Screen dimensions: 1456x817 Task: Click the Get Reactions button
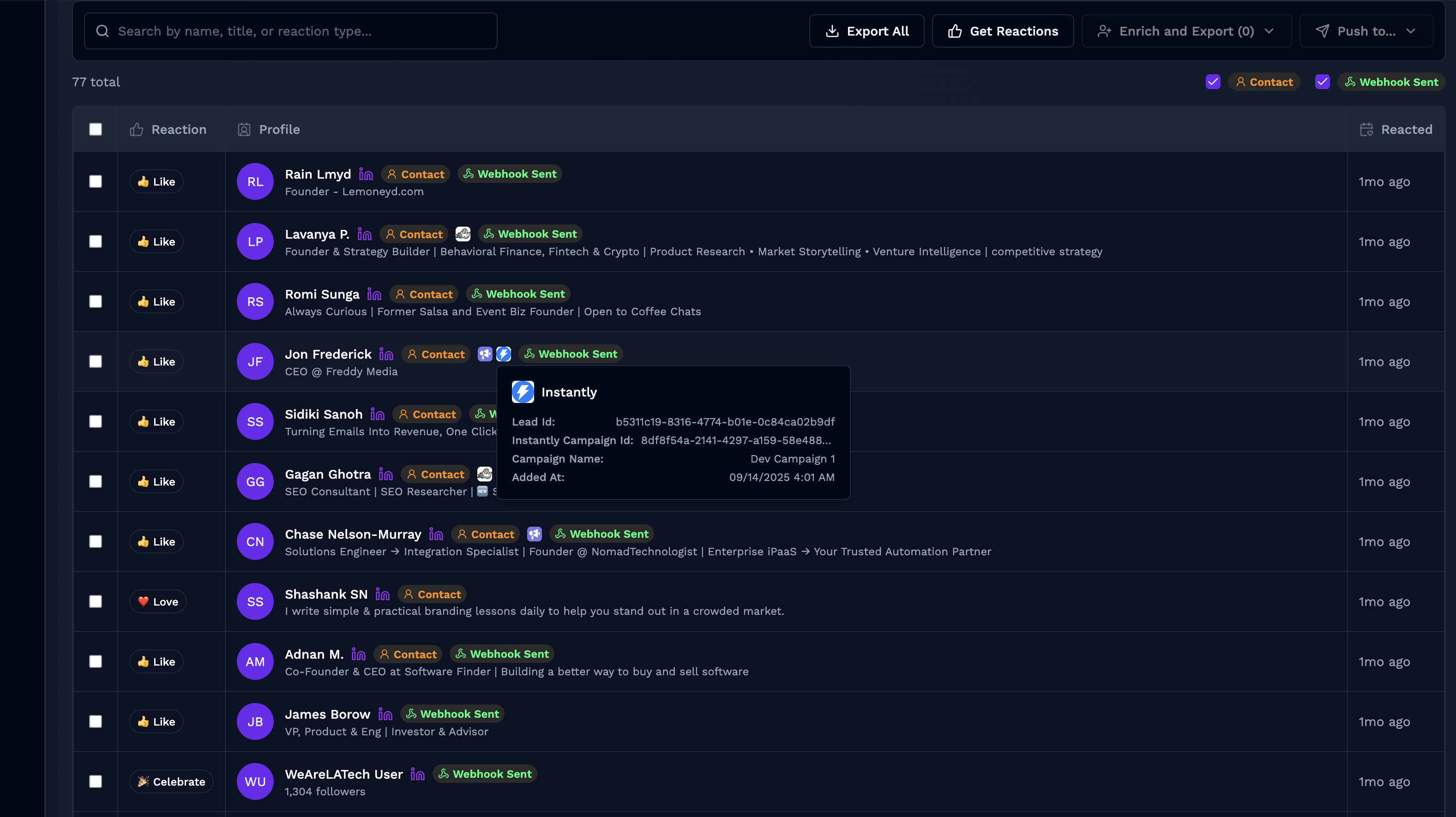(1003, 30)
